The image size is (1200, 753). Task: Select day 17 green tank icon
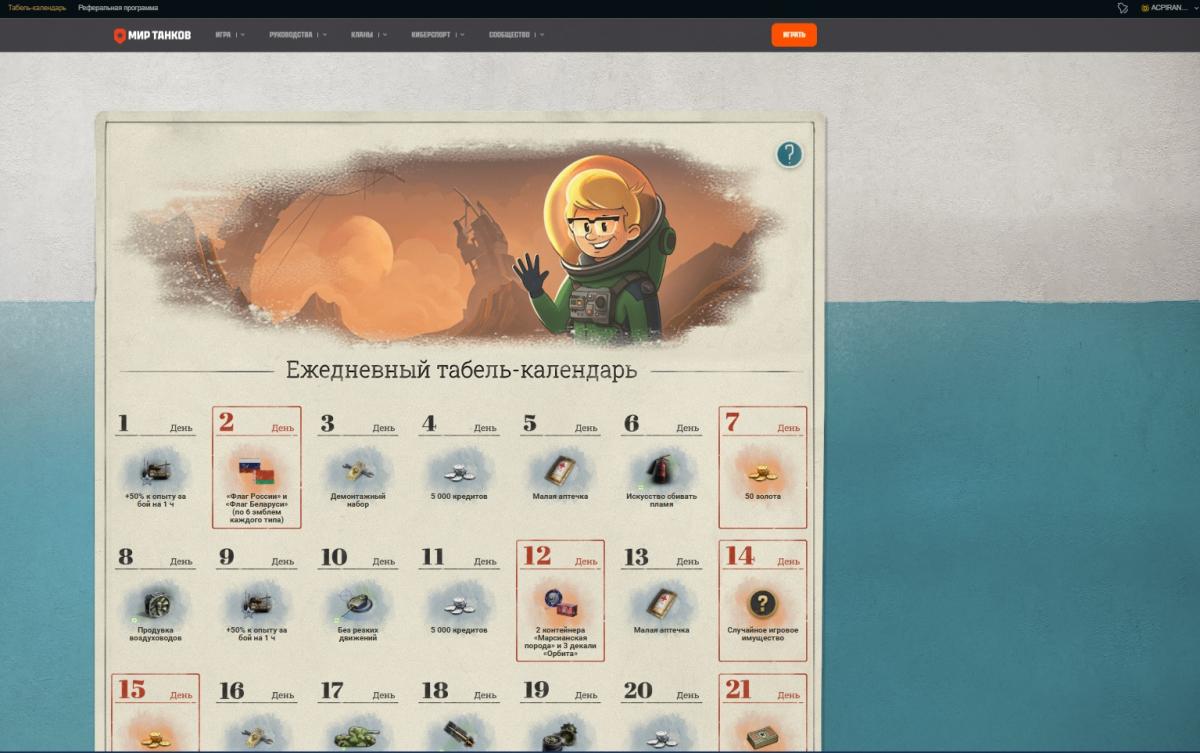[358, 738]
